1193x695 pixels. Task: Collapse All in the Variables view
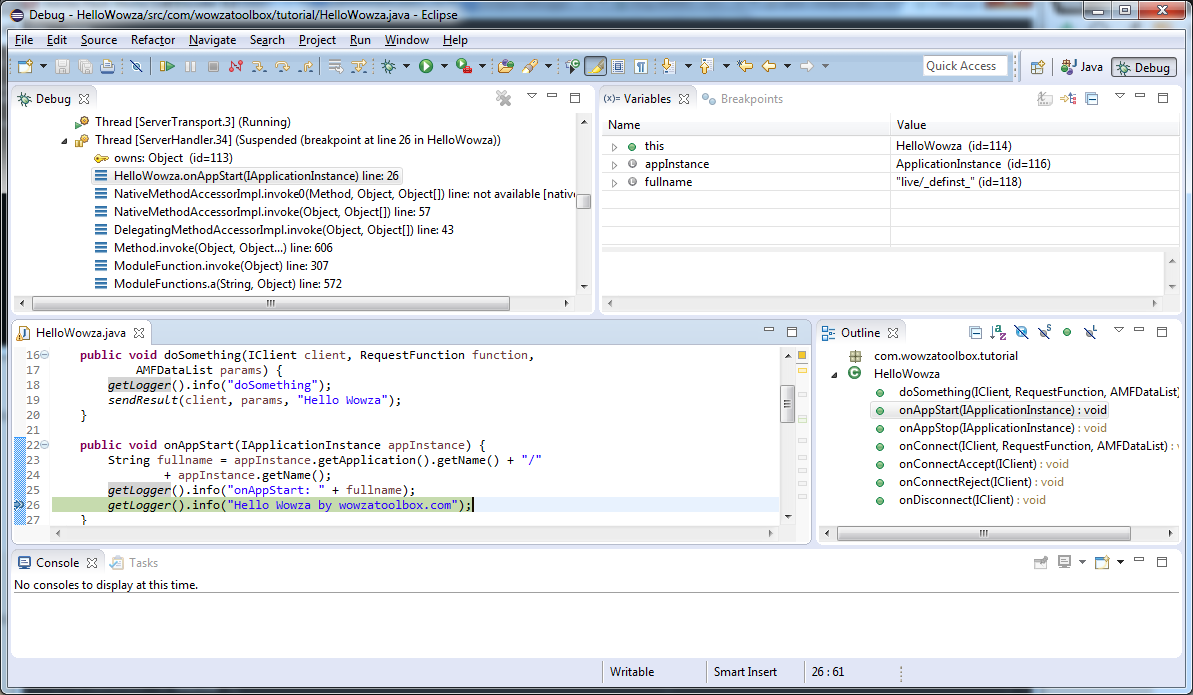point(1092,97)
